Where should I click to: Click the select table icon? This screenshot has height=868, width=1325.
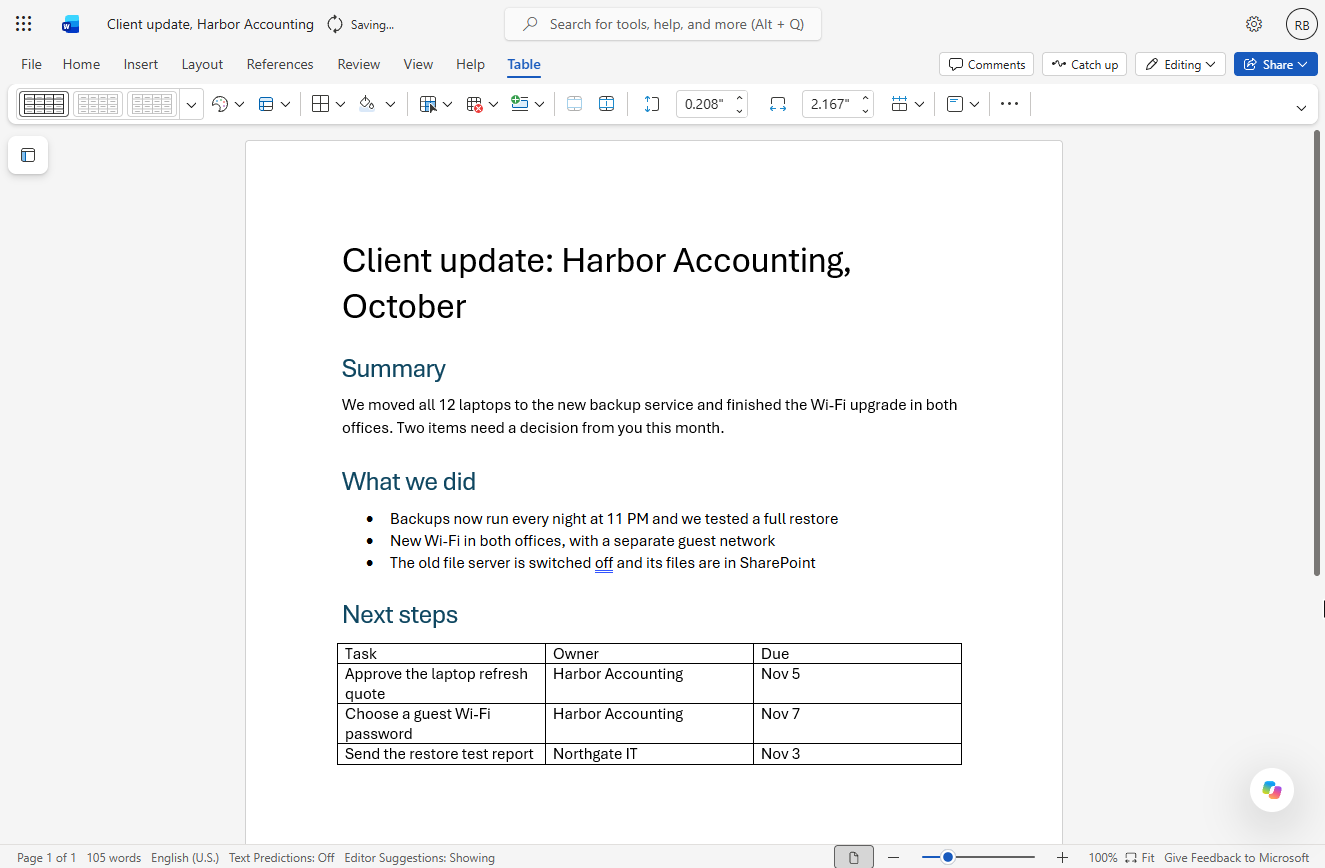pyautogui.click(x=428, y=104)
